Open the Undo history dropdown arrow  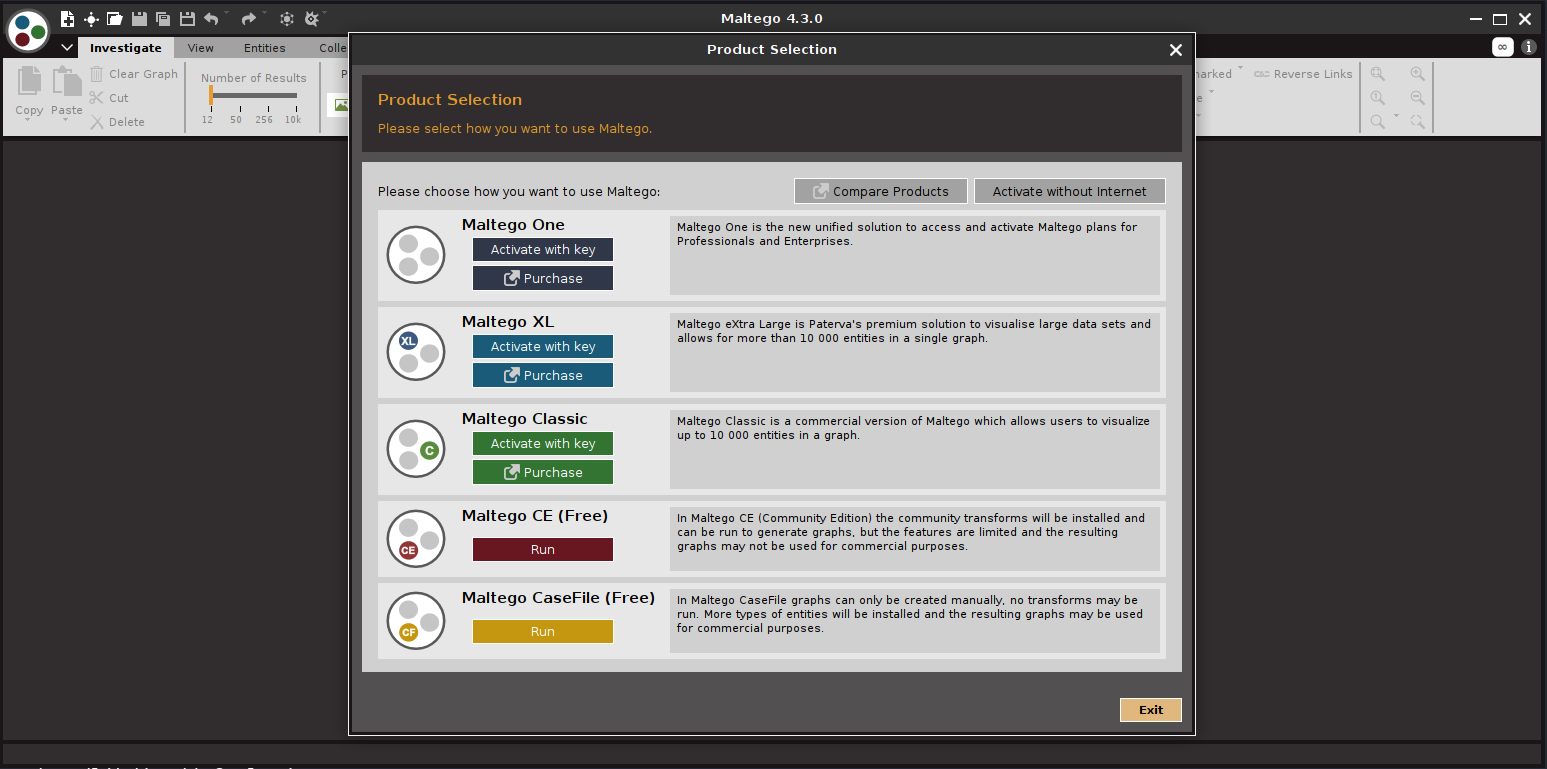pyautogui.click(x=226, y=14)
